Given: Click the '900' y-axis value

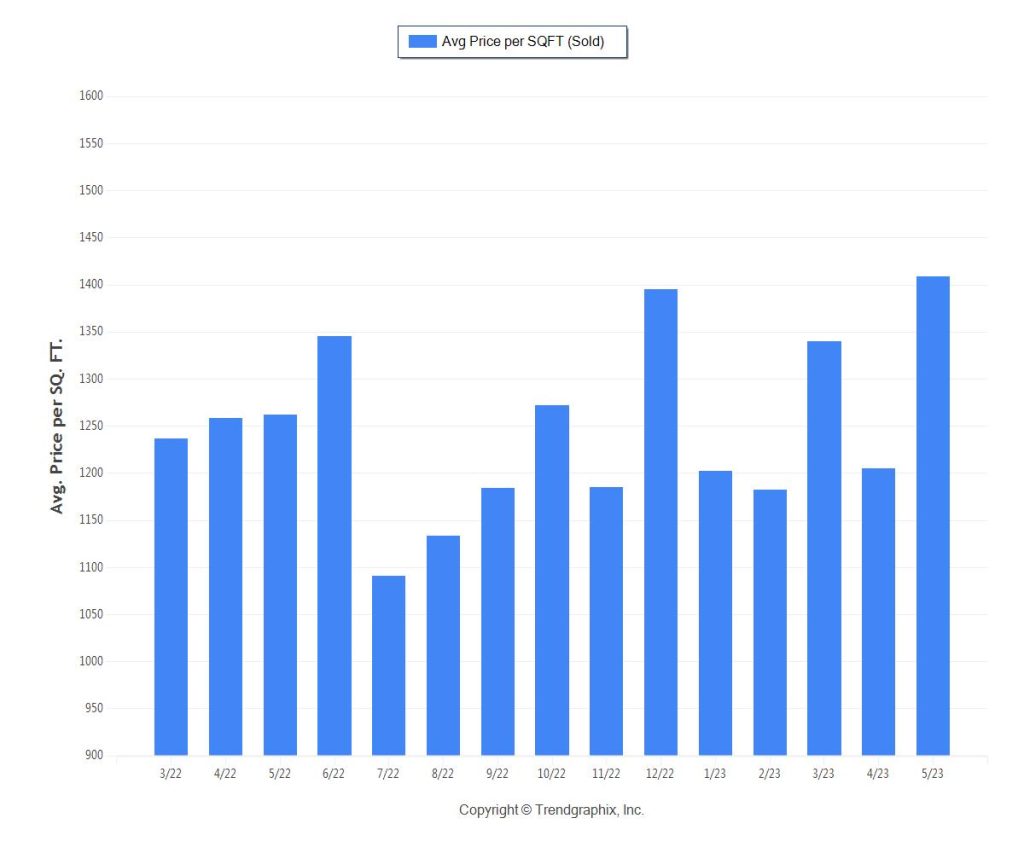Looking at the screenshot, I should pyautogui.click(x=94, y=755).
